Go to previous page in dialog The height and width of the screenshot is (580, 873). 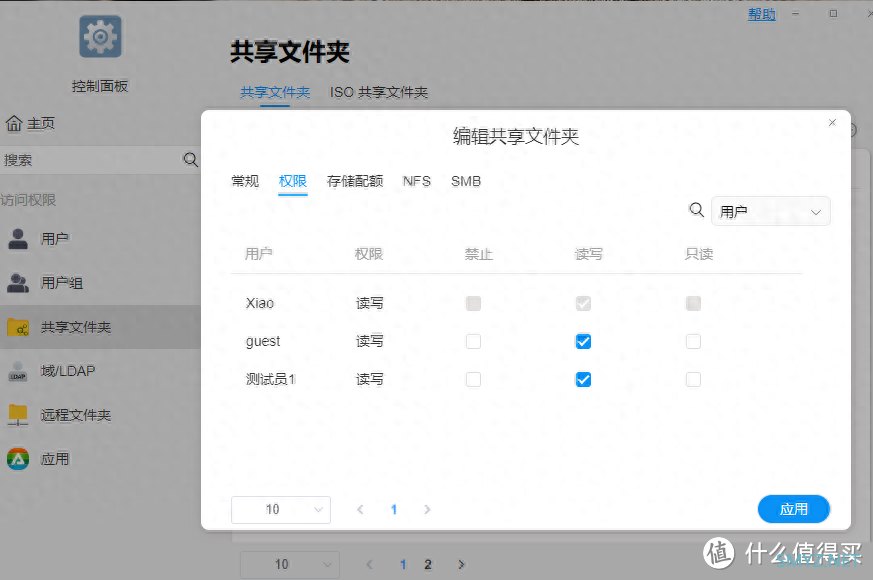point(360,509)
